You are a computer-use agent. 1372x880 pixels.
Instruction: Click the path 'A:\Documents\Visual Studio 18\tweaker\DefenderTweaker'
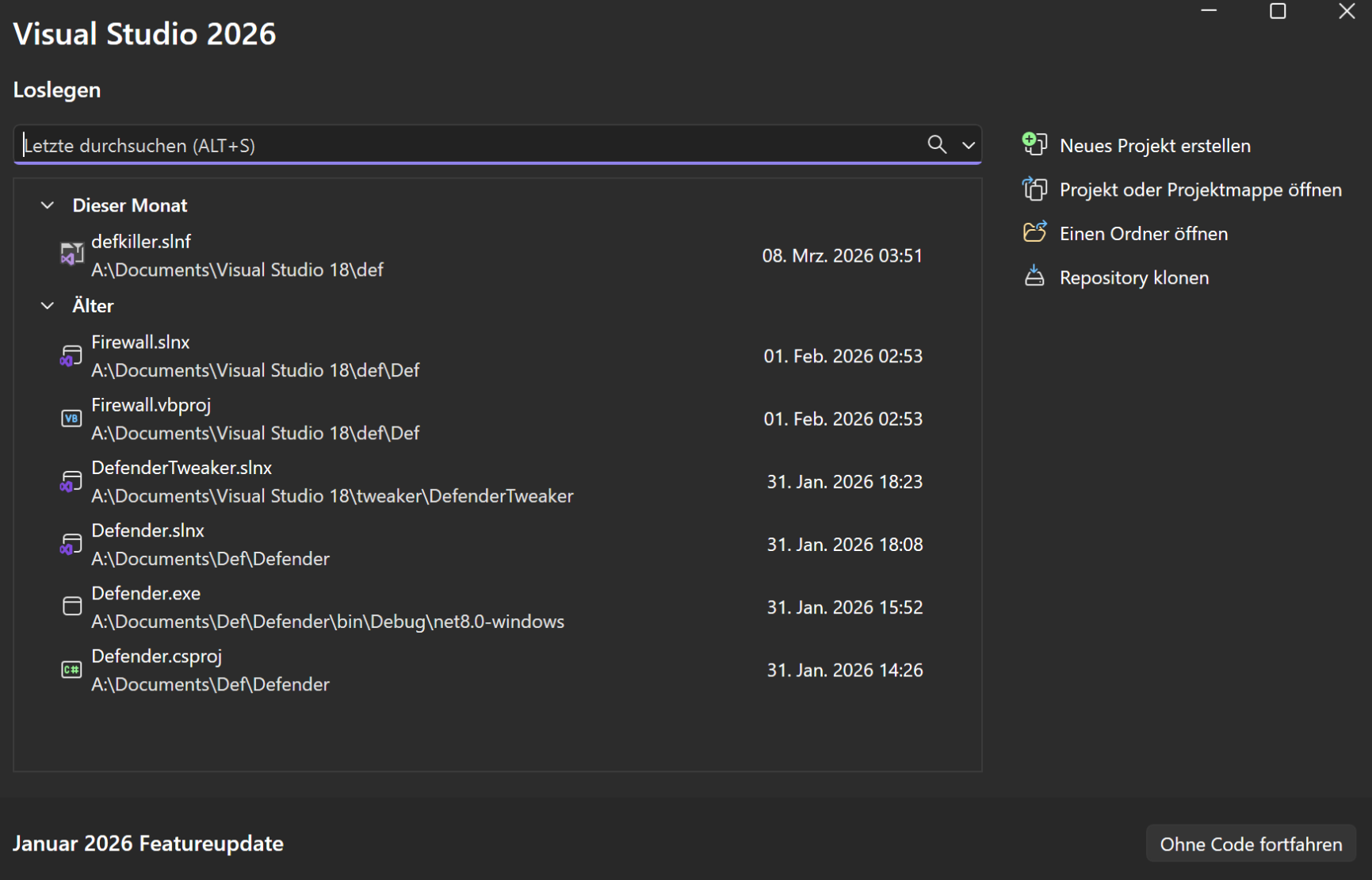click(x=332, y=496)
